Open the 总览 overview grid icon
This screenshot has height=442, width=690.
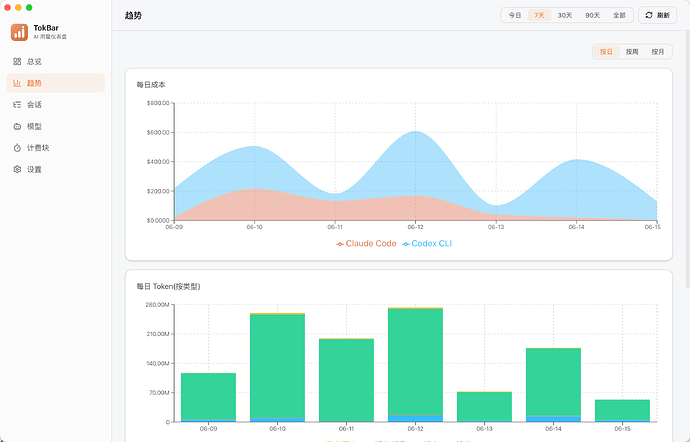pyautogui.click(x=17, y=61)
